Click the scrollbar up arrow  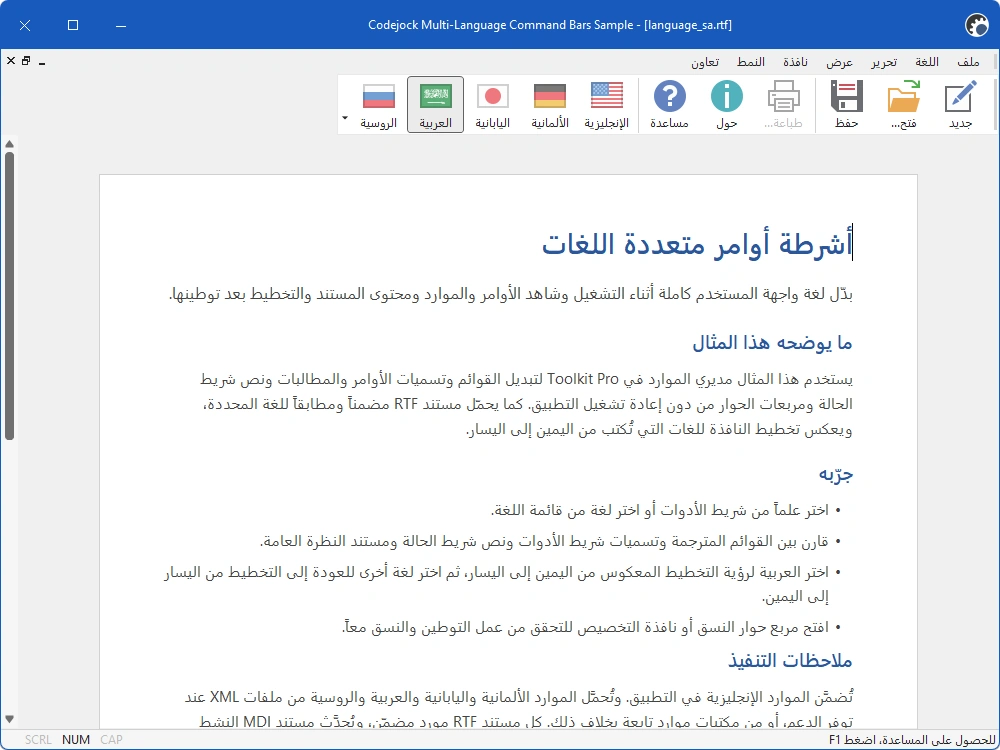point(9,144)
